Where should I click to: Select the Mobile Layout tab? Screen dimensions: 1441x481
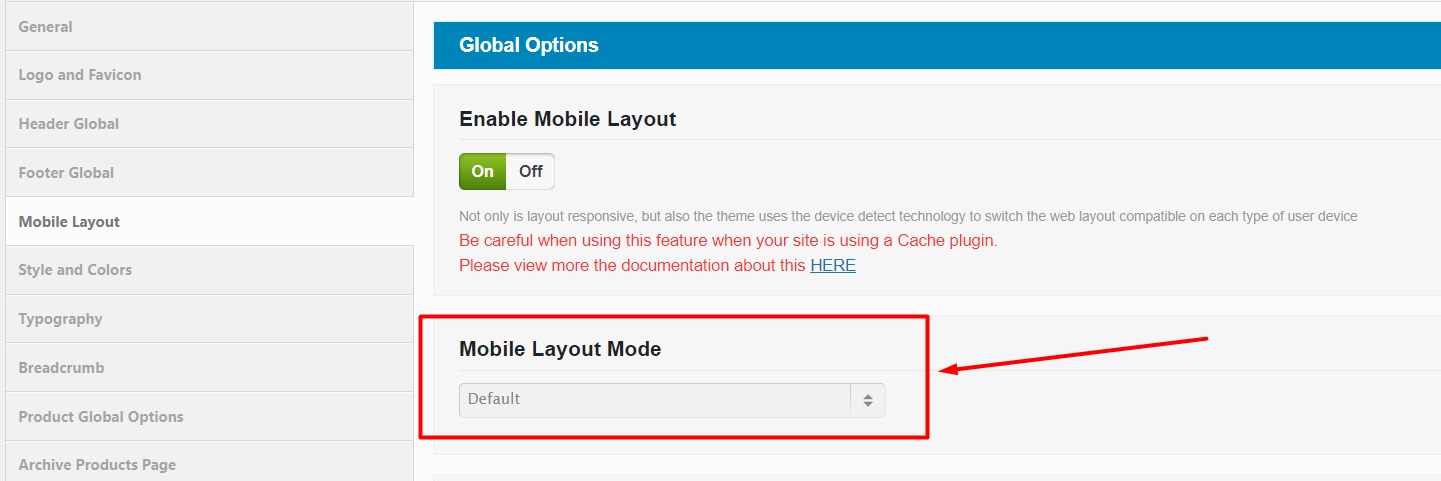pos(69,222)
